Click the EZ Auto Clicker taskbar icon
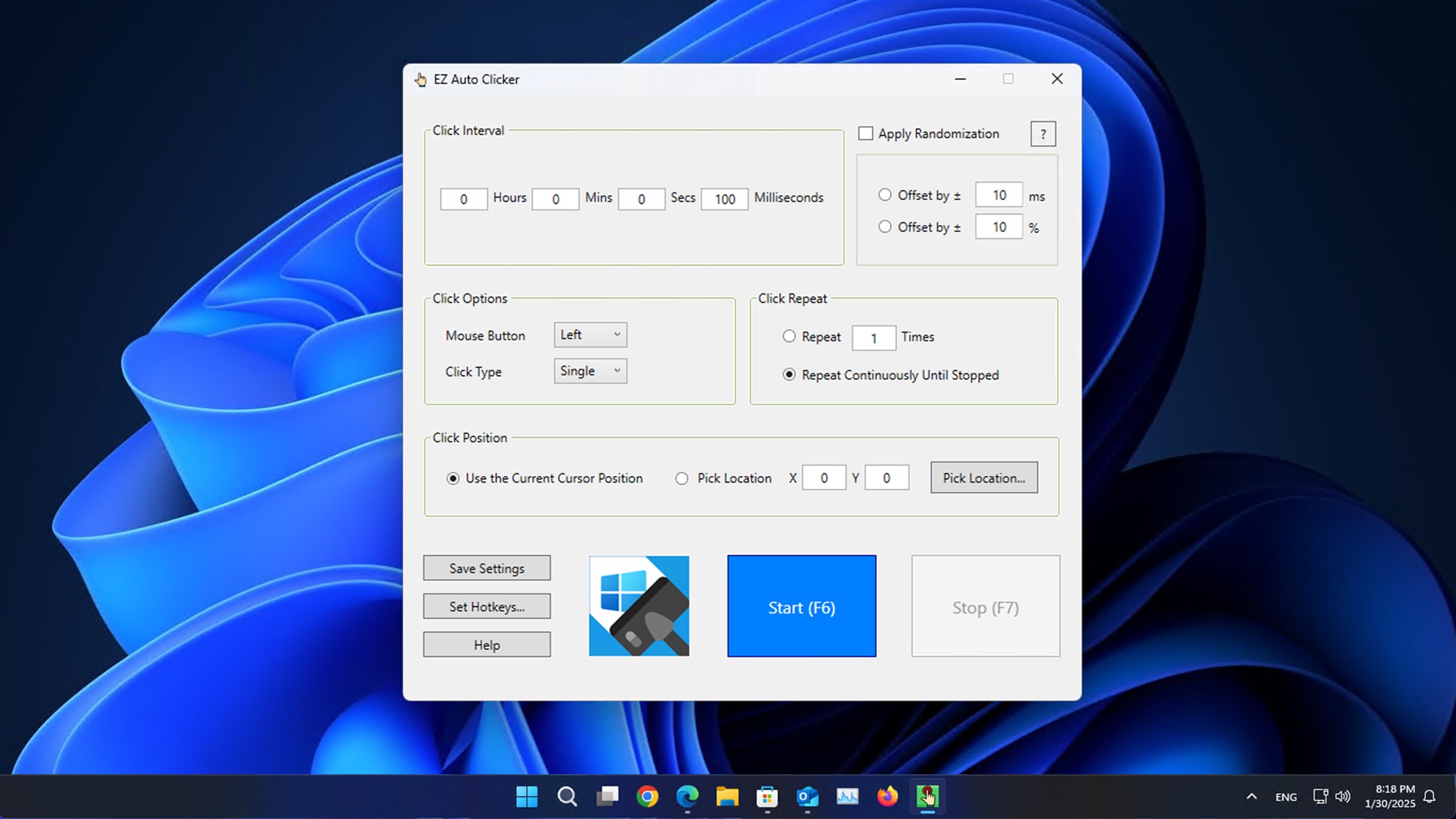Screen dimensions: 1456x819 tap(927, 797)
